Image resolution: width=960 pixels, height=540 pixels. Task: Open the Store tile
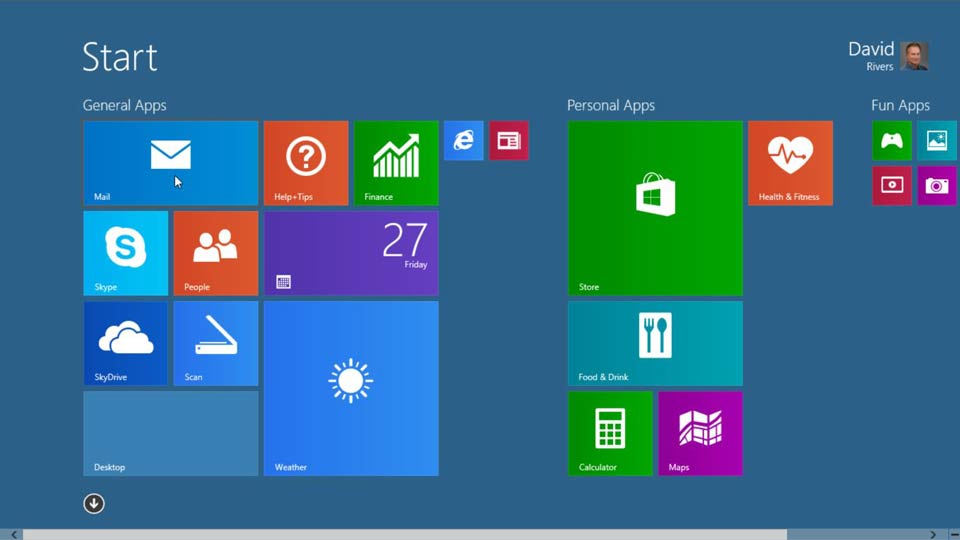click(655, 208)
